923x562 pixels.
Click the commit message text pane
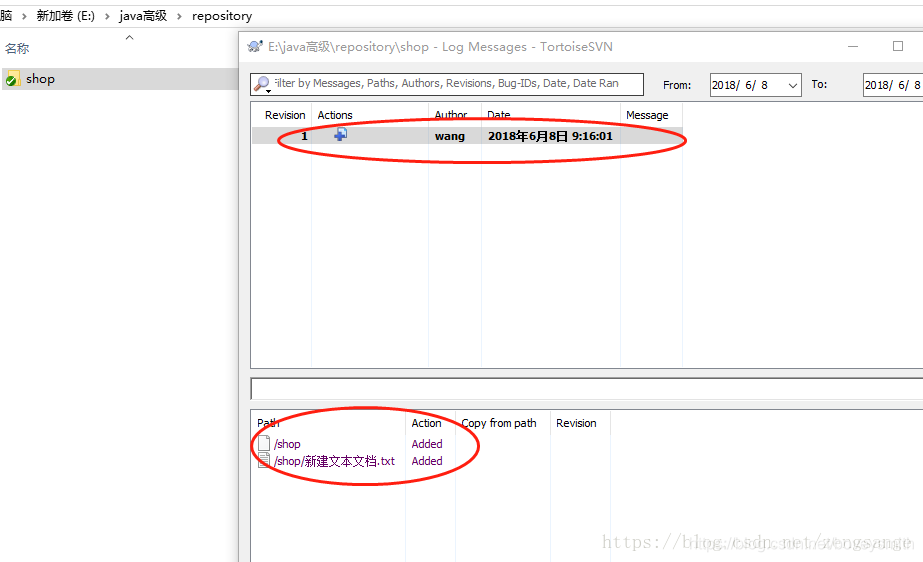click(586, 389)
